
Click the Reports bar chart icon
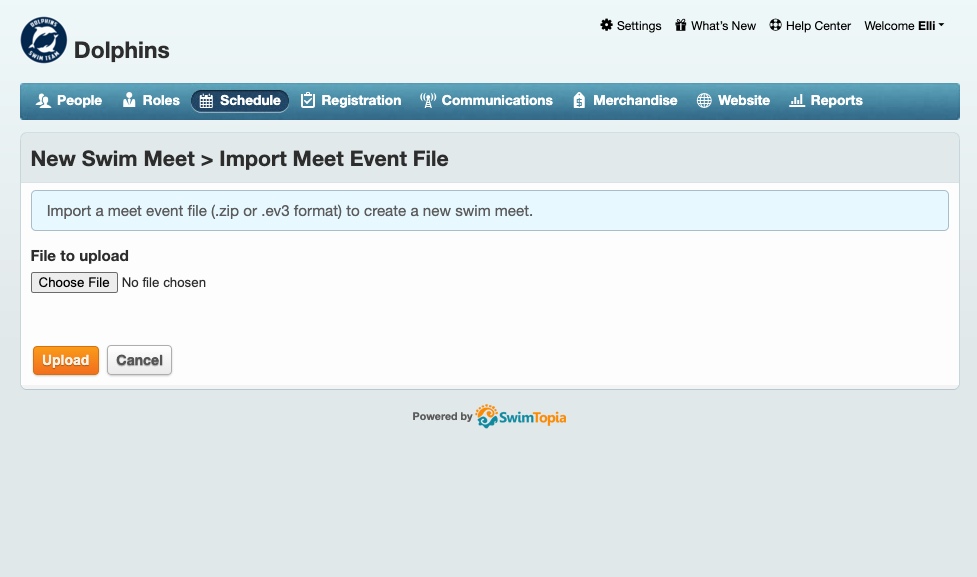[x=797, y=100]
